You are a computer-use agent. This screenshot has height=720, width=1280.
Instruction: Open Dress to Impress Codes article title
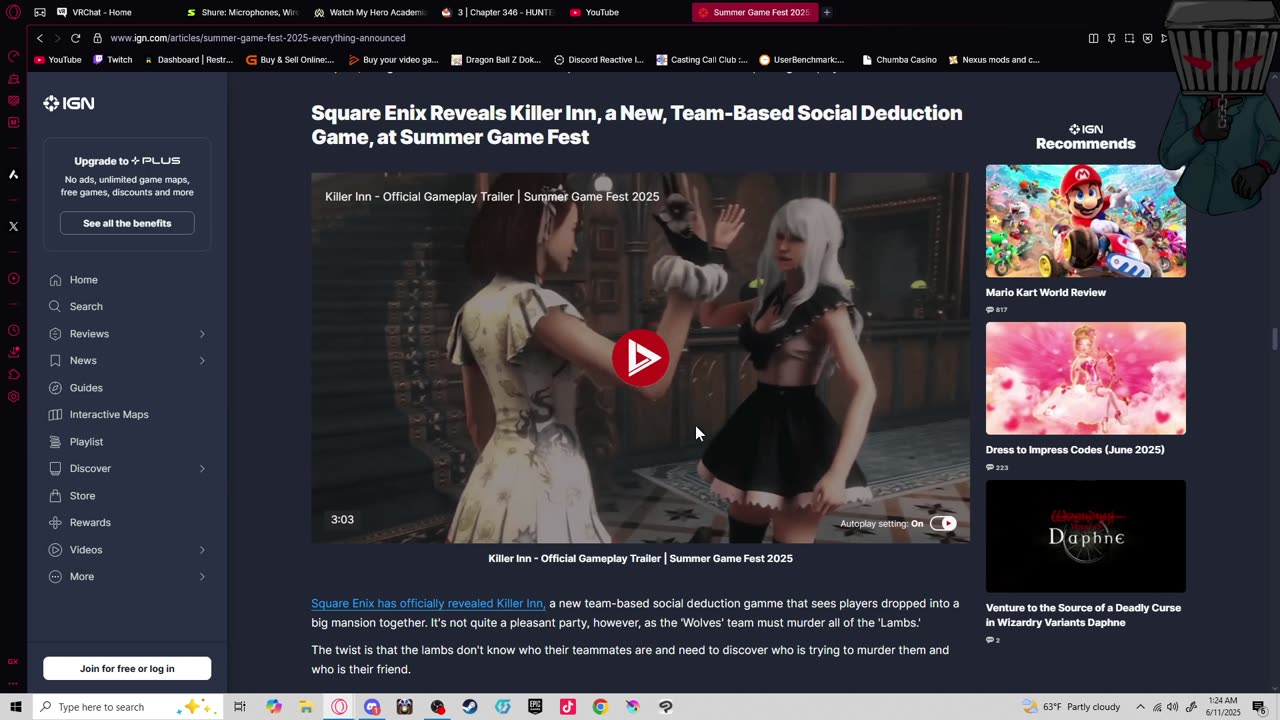[1075, 450]
